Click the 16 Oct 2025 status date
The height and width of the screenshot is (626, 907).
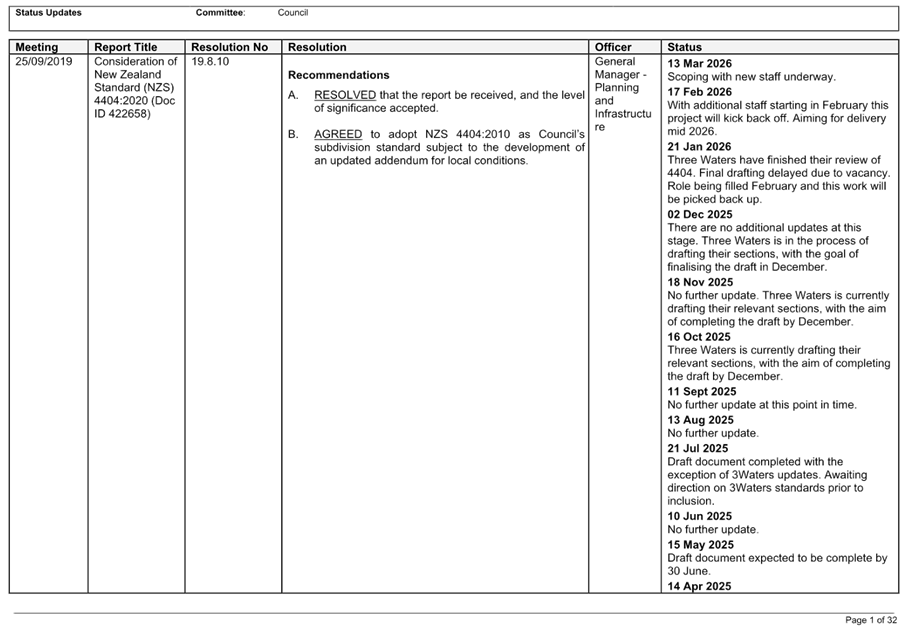tap(699, 337)
